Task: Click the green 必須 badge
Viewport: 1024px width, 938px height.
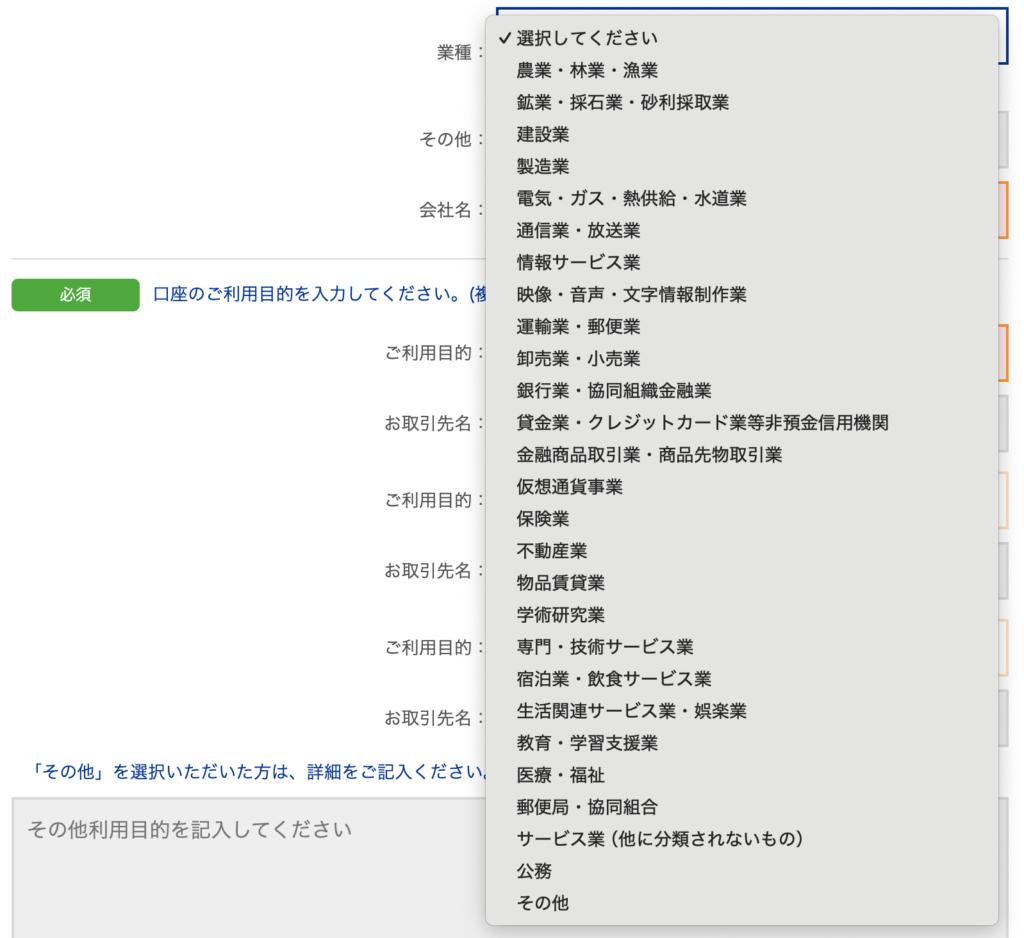Action: [x=75, y=295]
